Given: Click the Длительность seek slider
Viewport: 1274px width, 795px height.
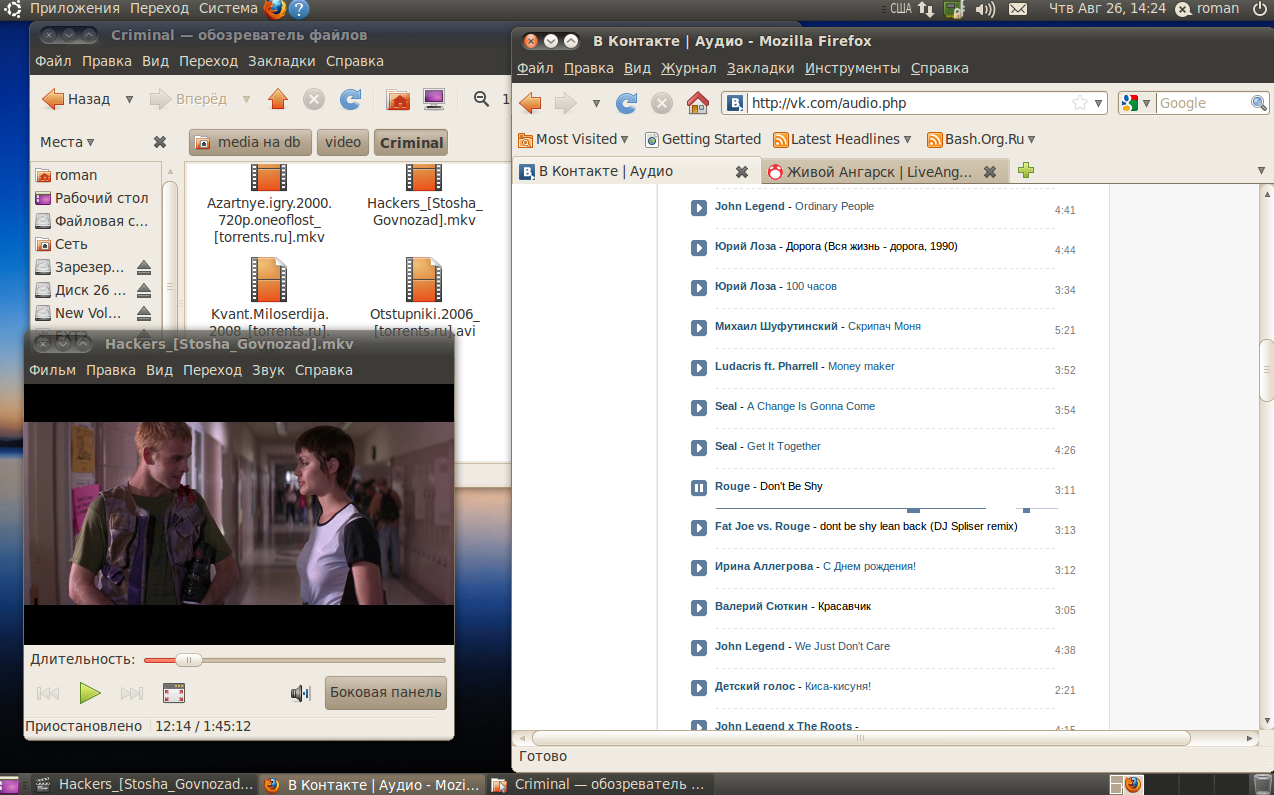Looking at the screenshot, I should tap(295, 660).
